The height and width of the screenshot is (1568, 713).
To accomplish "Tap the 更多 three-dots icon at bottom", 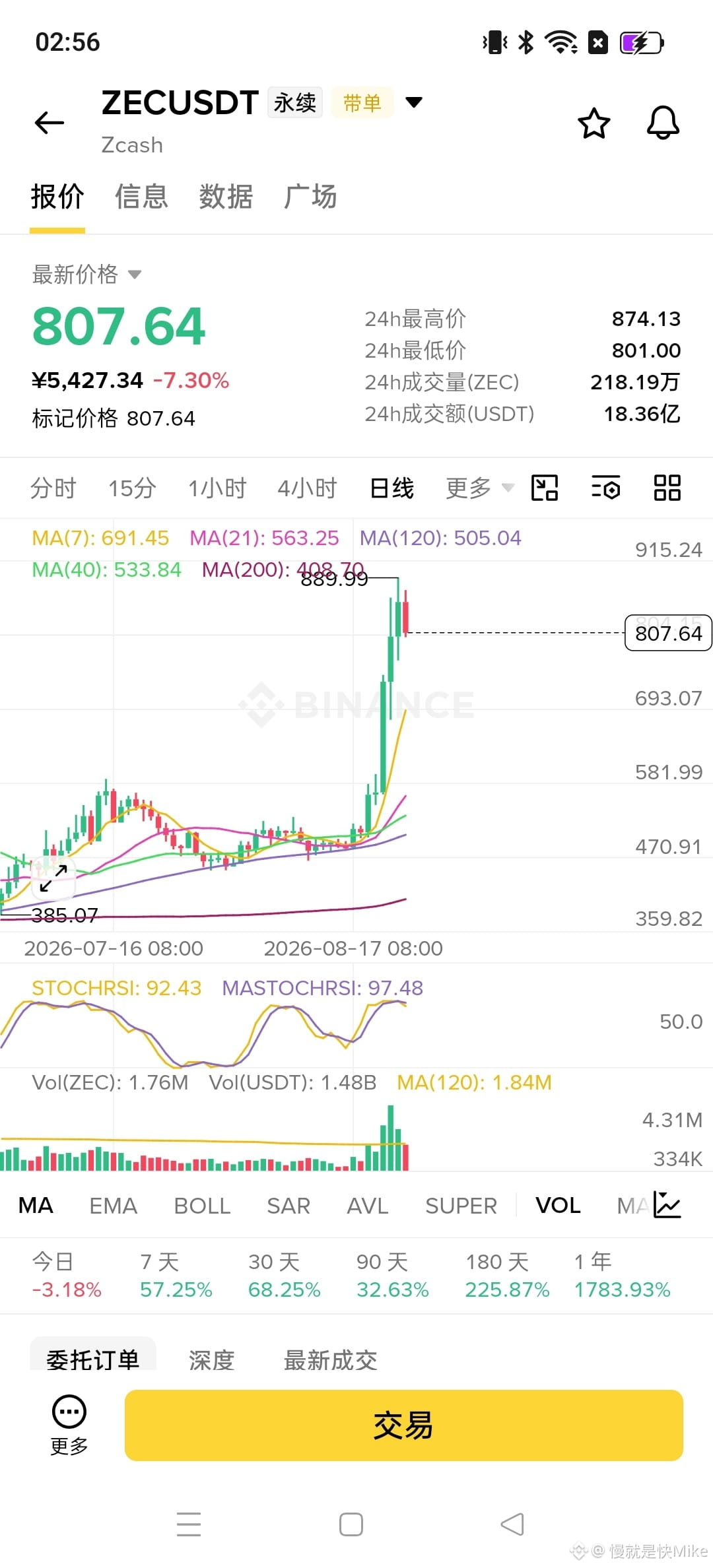I will click(69, 1413).
